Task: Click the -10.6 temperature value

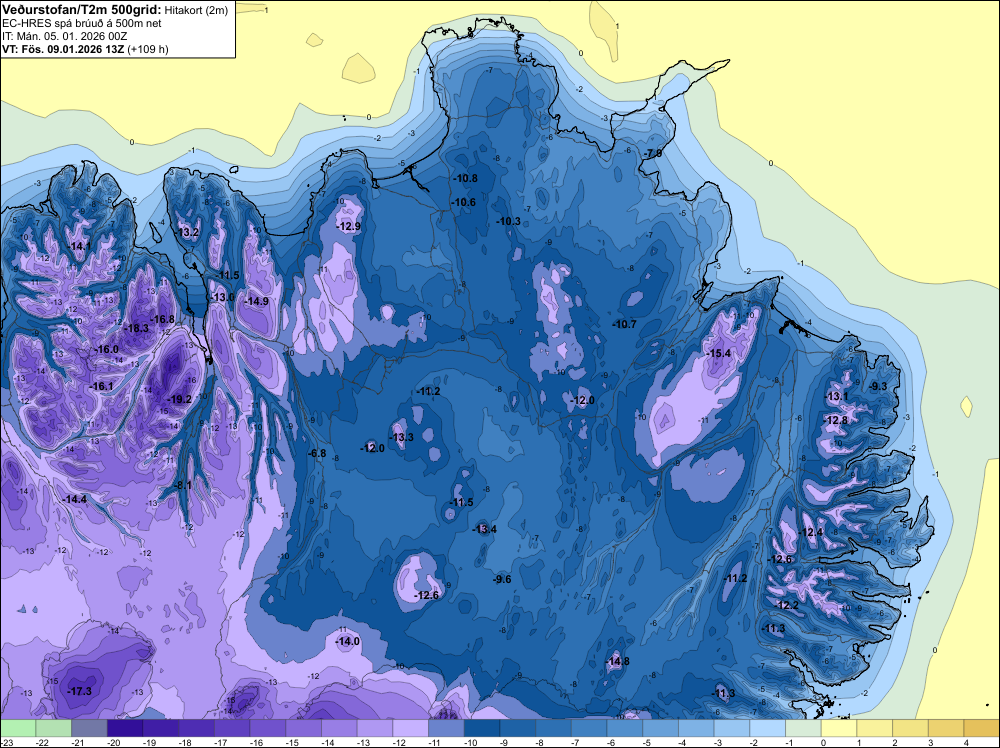Action: click(x=463, y=202)
